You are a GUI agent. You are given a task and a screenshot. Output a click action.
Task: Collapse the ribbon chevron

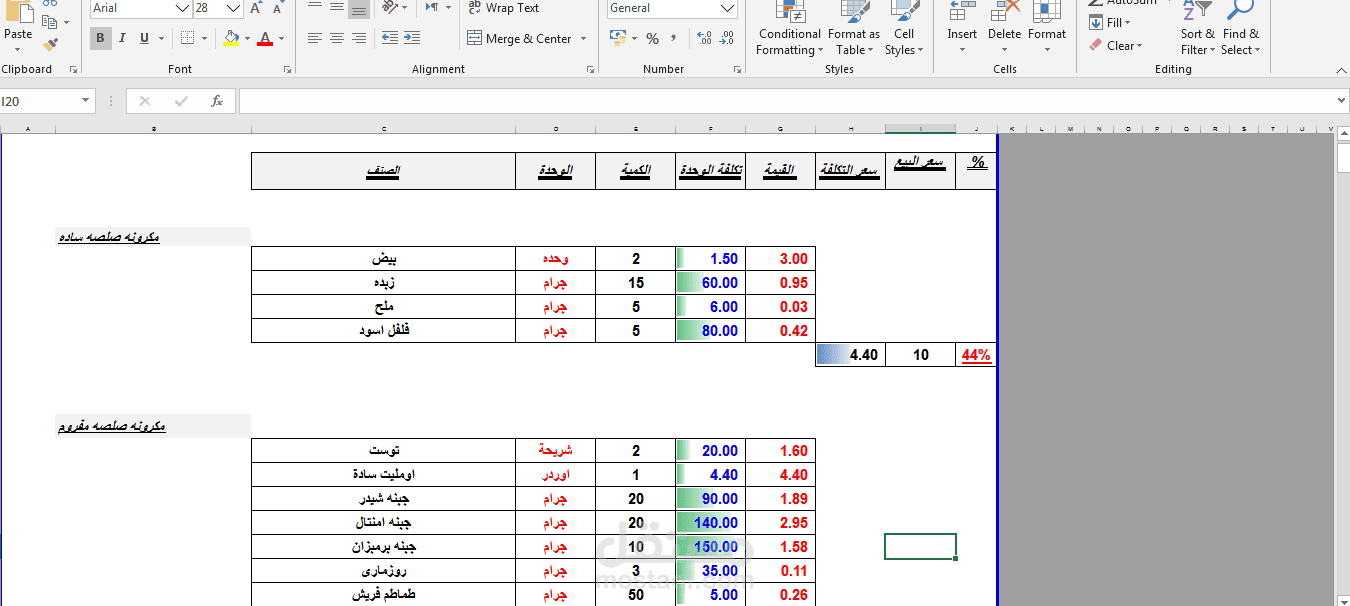(1339, 70)
